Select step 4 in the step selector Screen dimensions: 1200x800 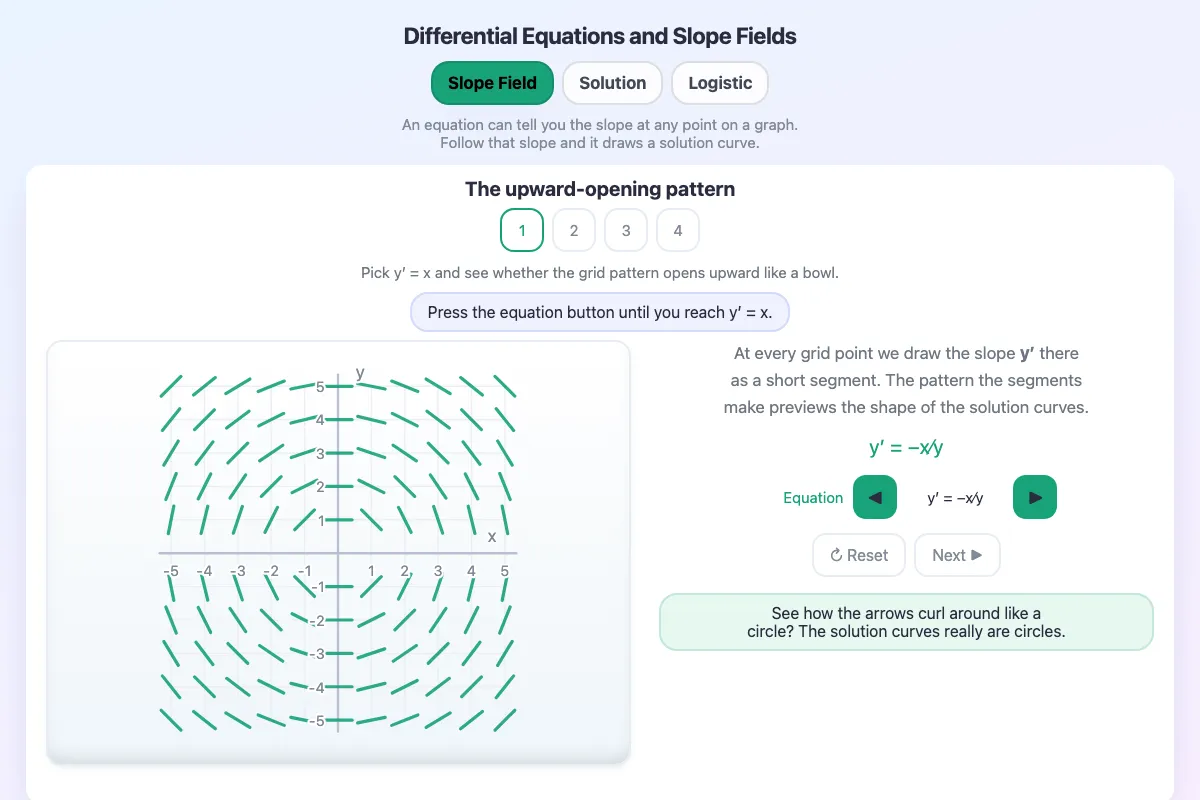tap(678, 230)
